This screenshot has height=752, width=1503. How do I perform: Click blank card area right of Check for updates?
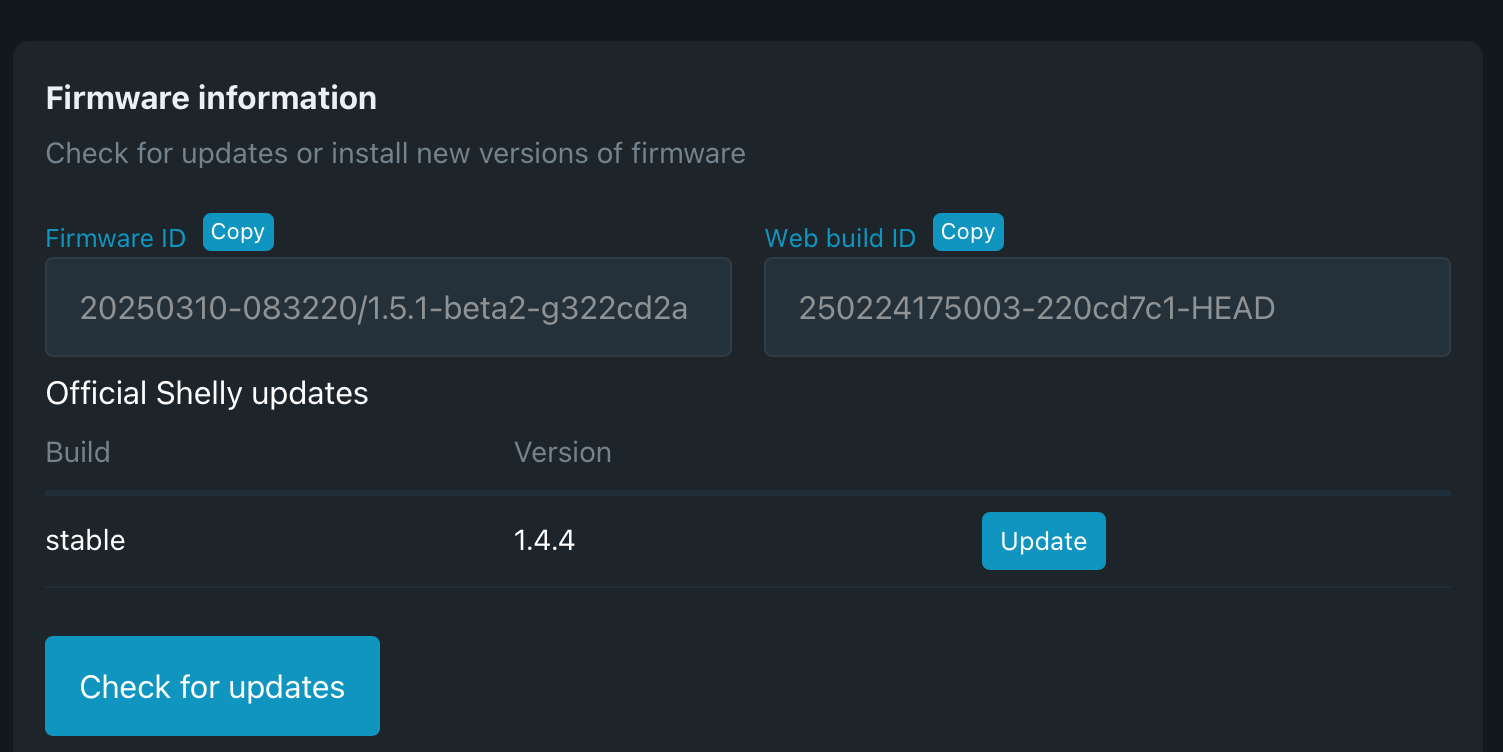tap(900, 686)
